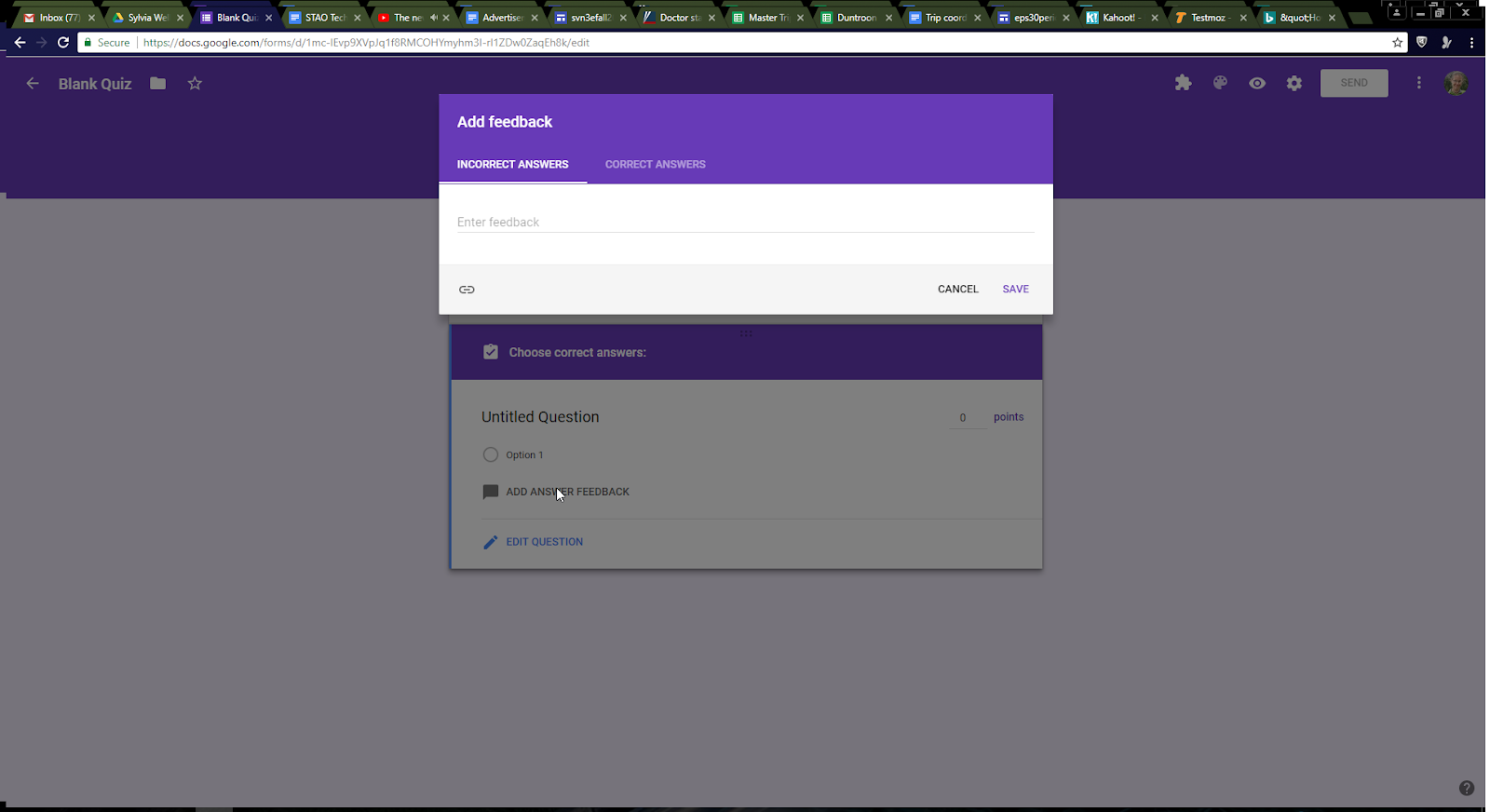
Task: Click the speech bubble answer feedback icon
Action: pyautogui.click(x=491, y=492)
